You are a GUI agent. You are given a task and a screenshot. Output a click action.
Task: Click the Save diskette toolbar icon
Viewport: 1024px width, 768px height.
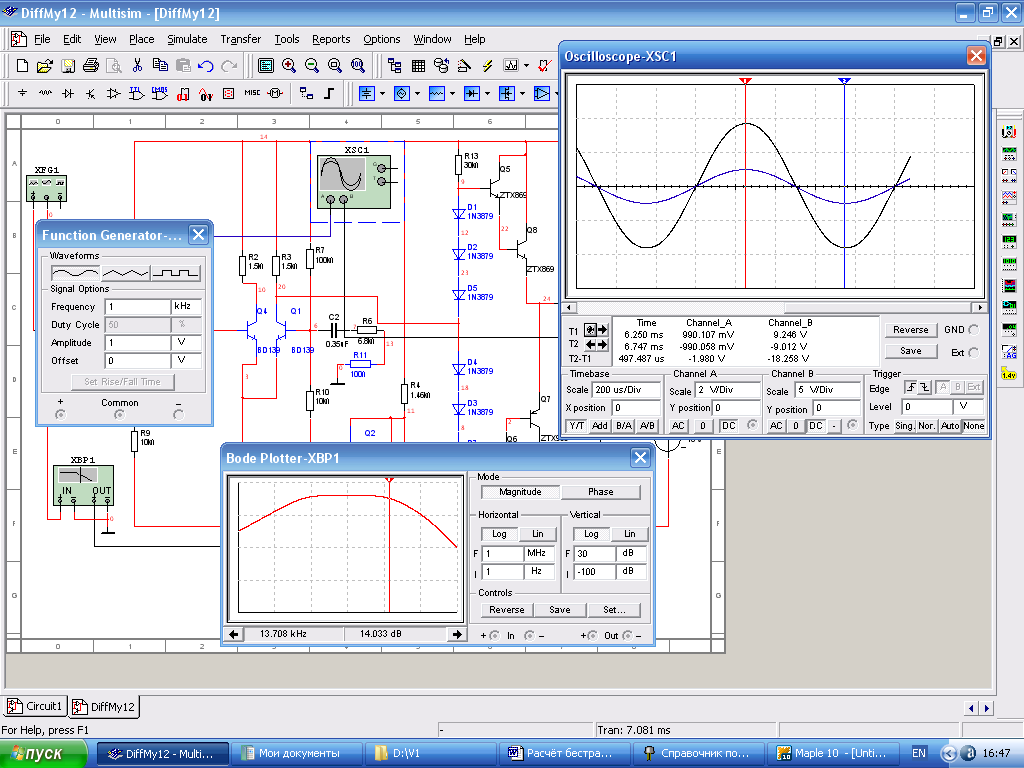[67, 66]
